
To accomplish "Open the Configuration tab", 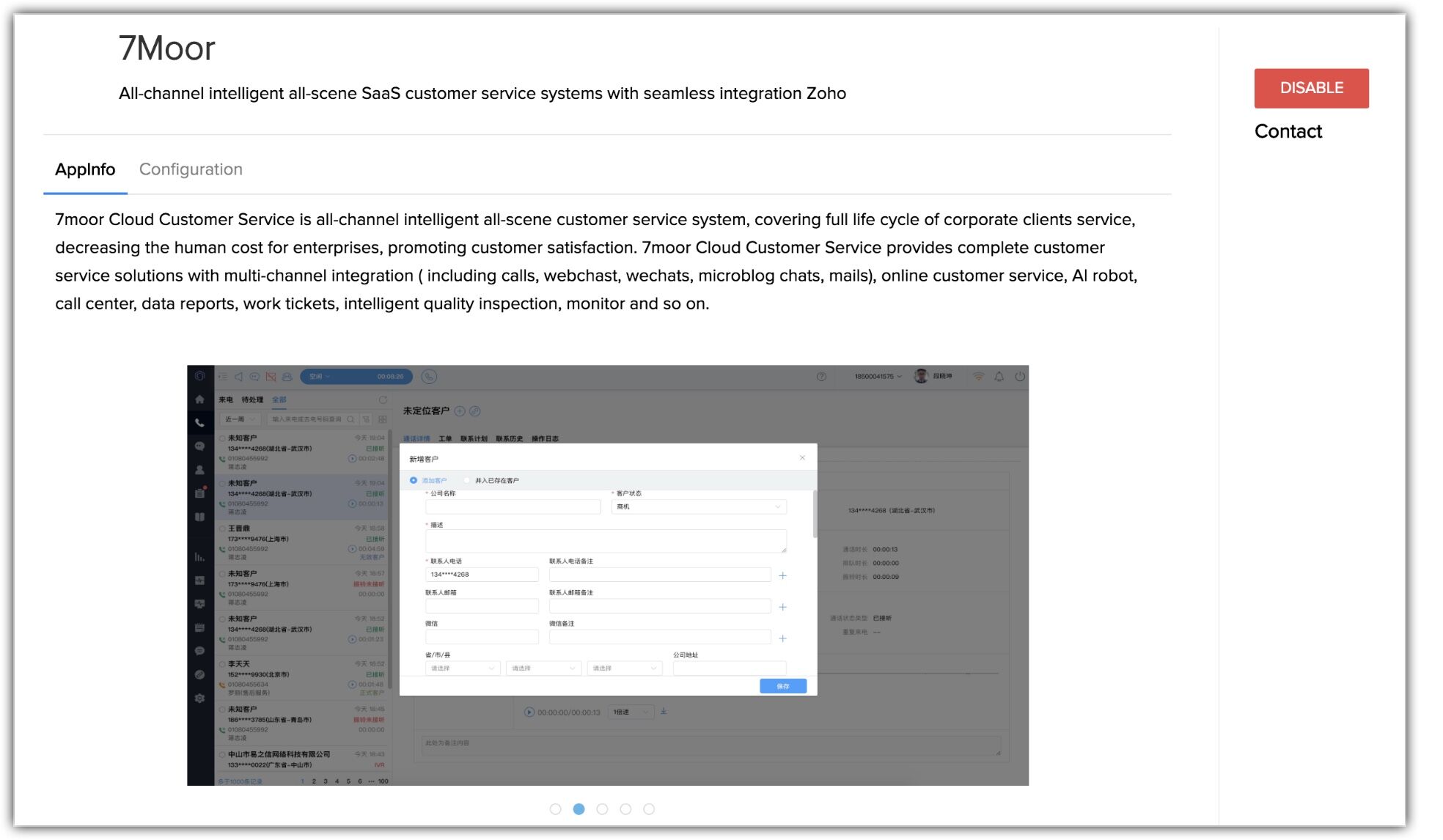I will tap(191, 169).
